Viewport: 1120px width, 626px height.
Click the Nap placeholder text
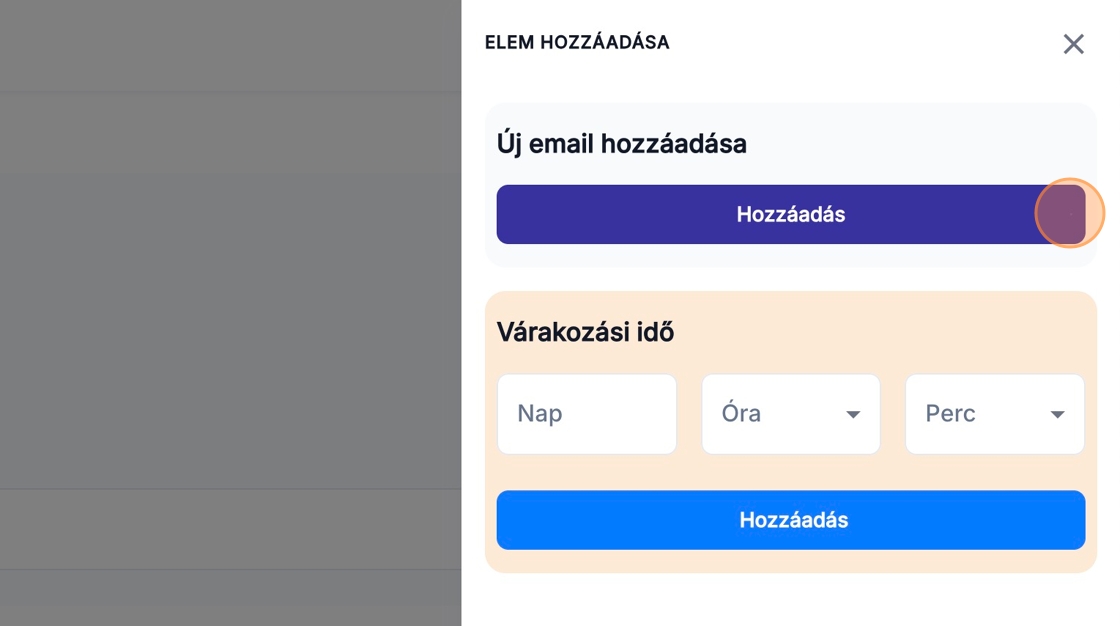539,414
